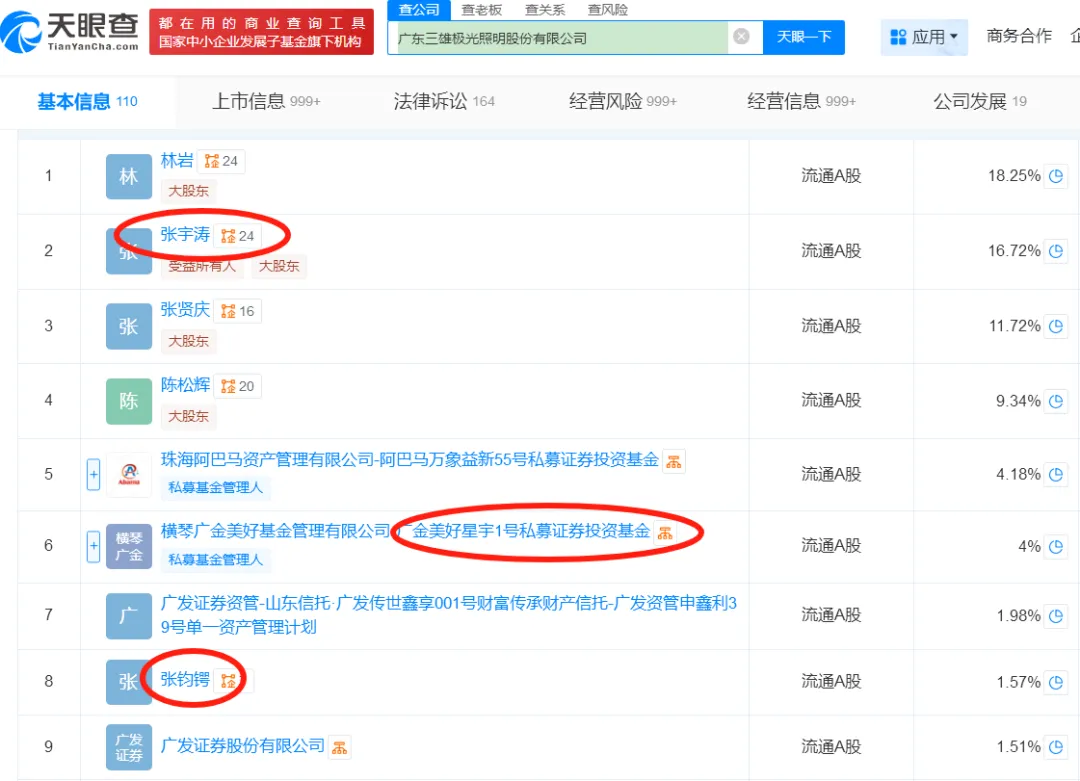
Task: Expand row 6 with the plus button
Action: [x=94, y=547]
